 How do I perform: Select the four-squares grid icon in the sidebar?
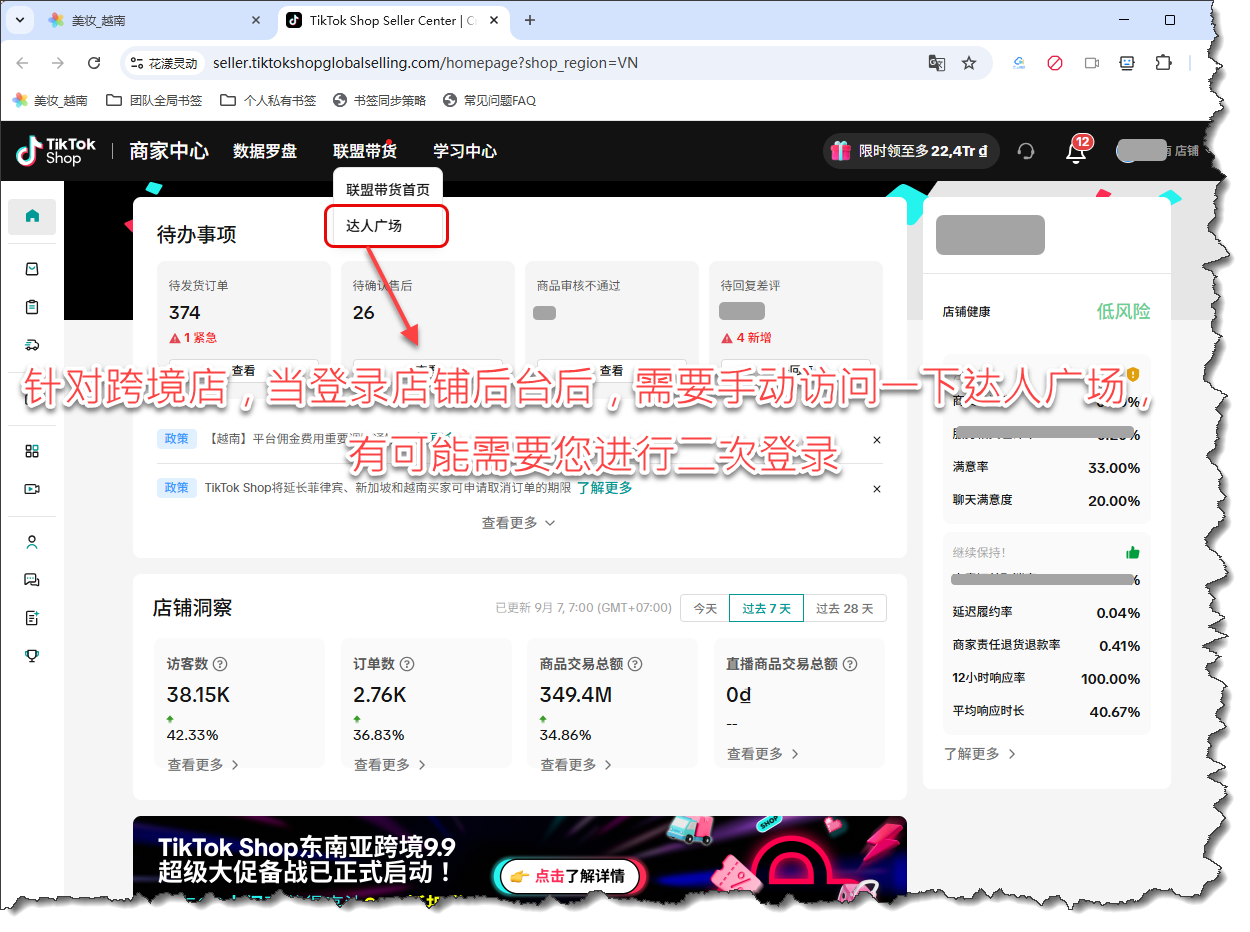tap(32, 451)
